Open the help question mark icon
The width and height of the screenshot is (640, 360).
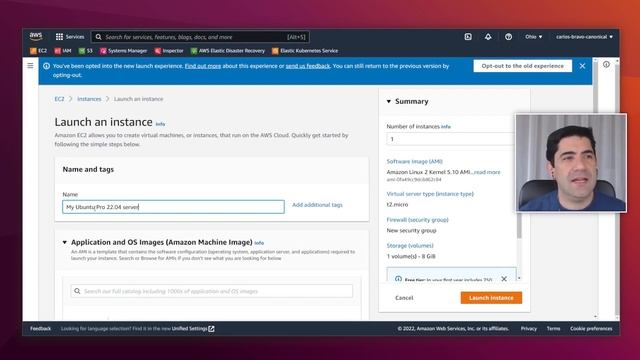508,37
